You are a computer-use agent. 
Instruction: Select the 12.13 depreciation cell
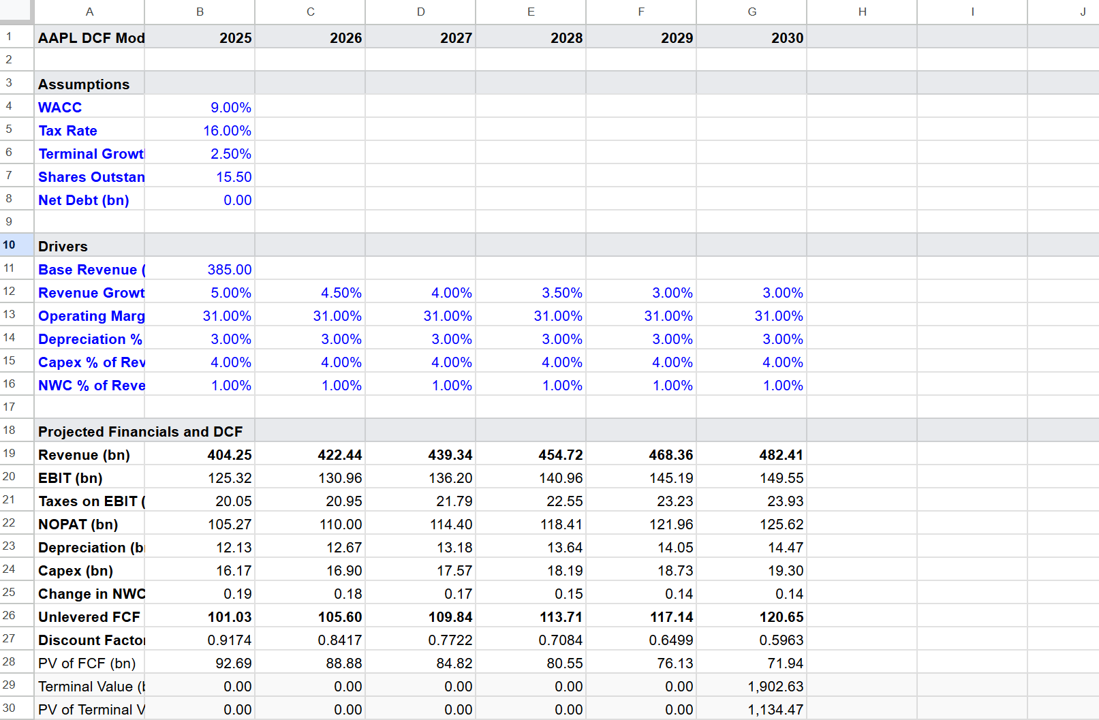(x=200, y=547)
